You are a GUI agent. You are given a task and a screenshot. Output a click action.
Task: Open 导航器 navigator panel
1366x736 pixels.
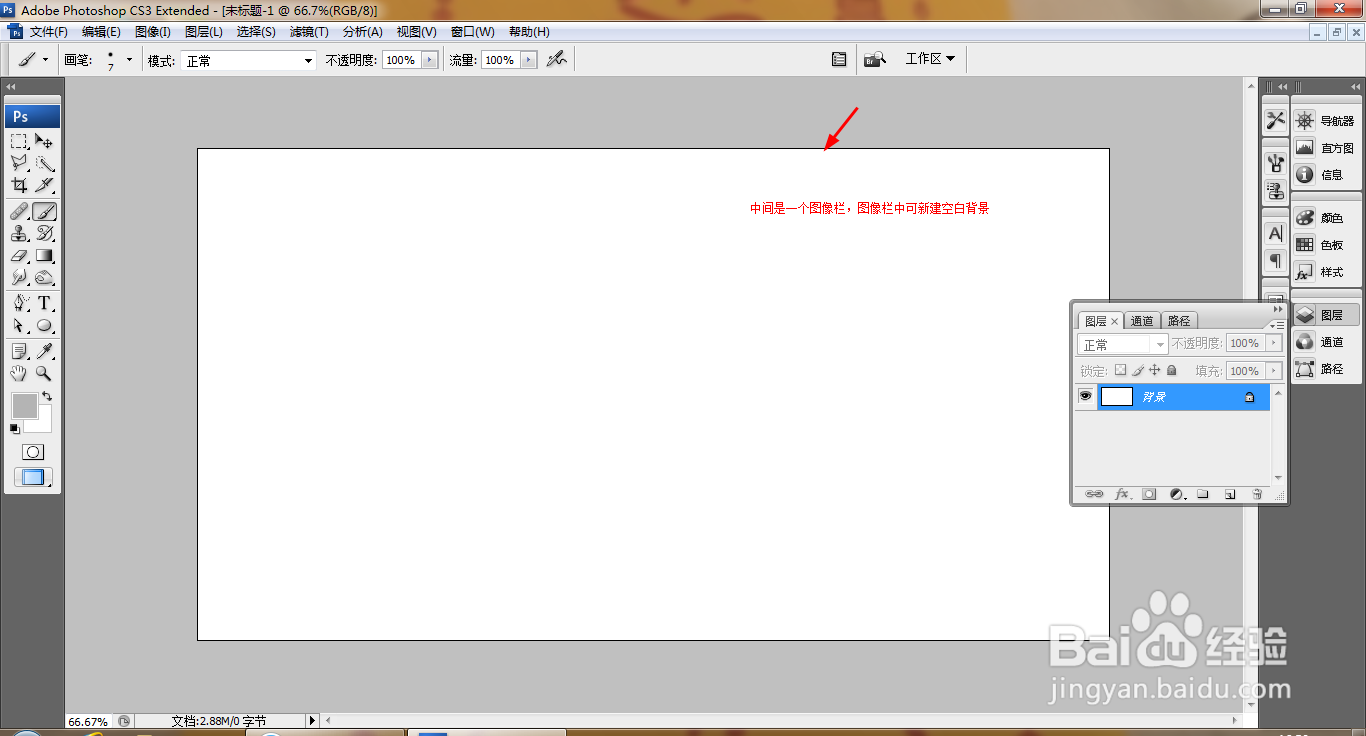tap(1326, 121)
